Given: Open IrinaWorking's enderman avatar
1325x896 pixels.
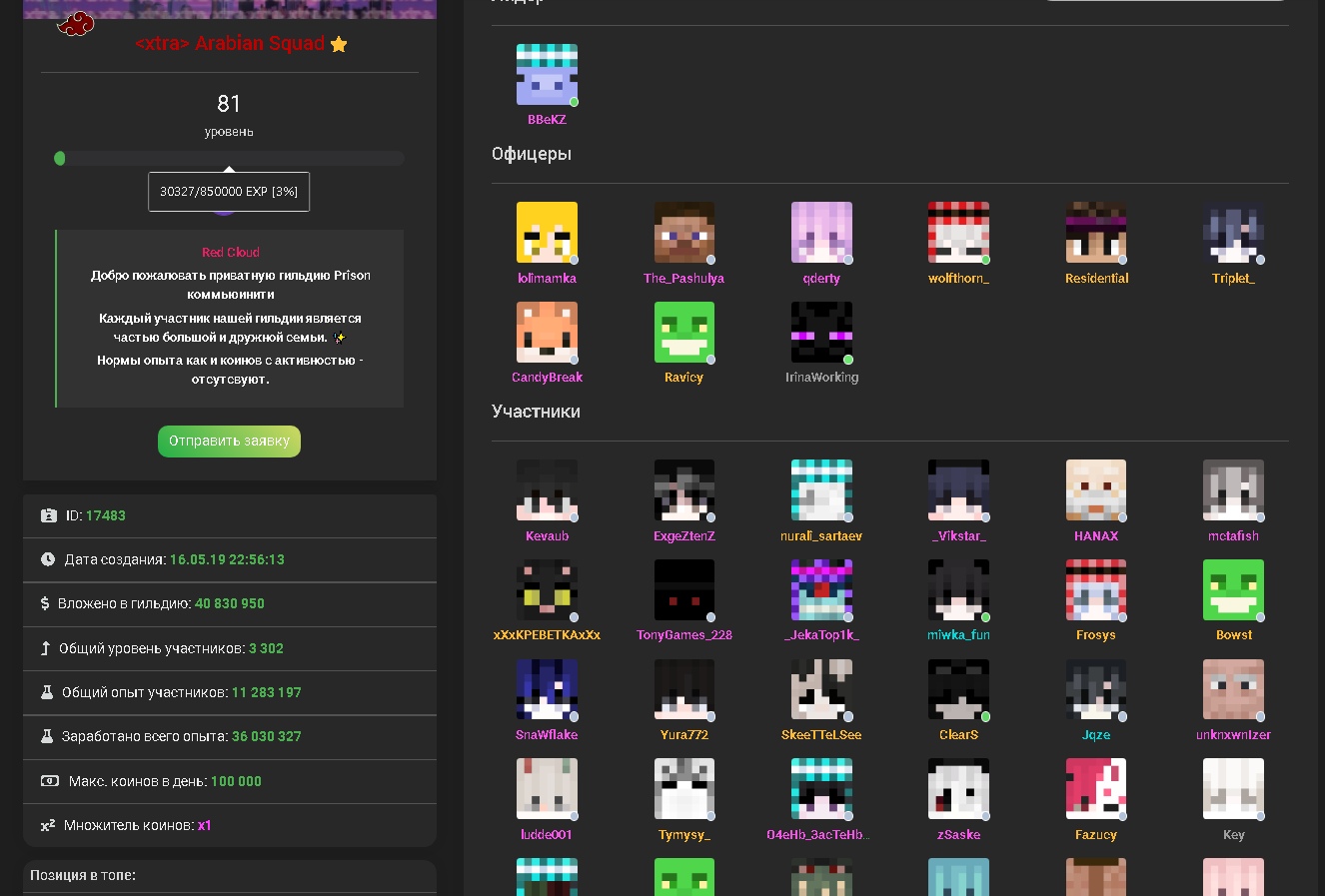Looking at the screenshot, I should [x=821, y=332].
